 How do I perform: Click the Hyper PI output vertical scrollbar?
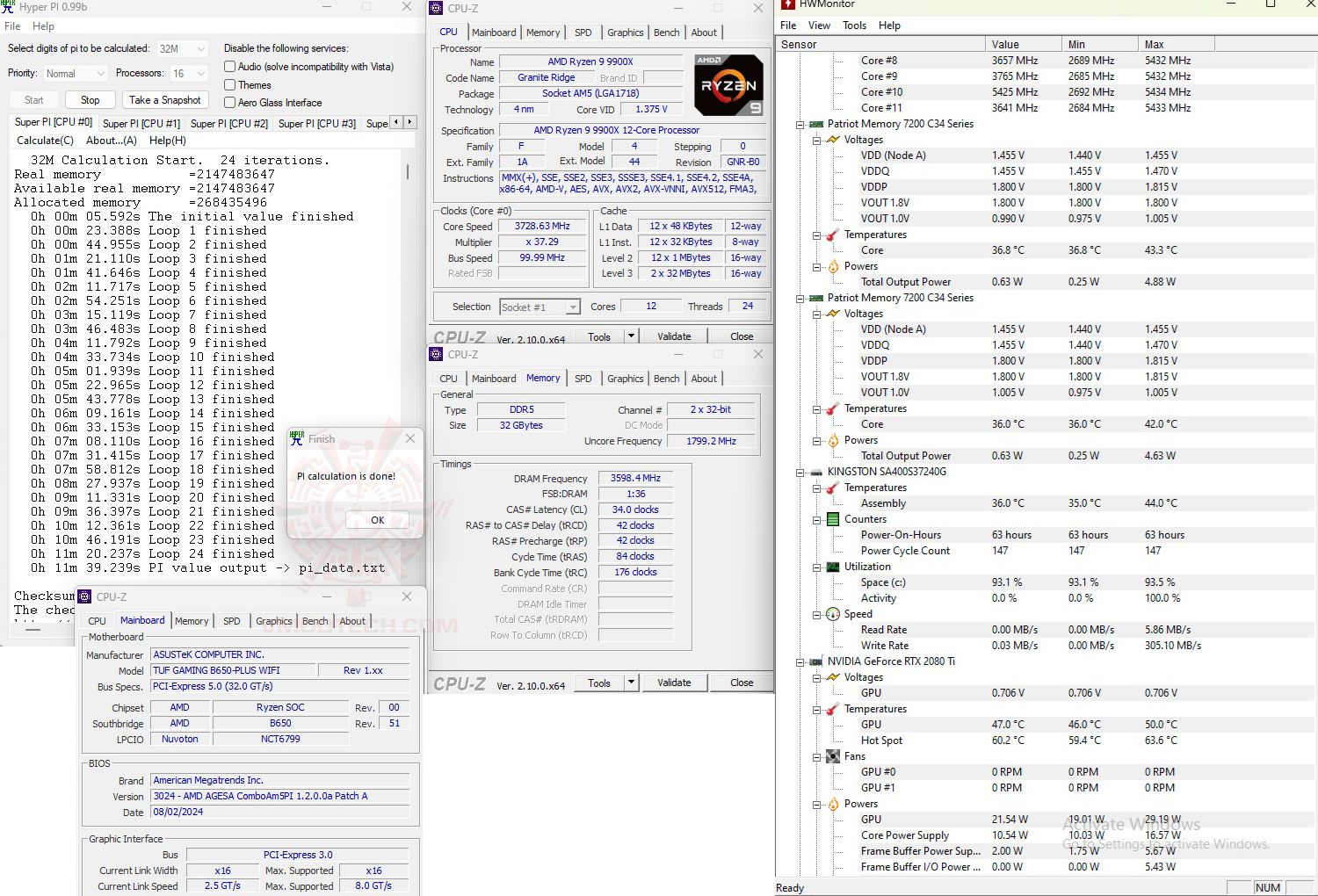pos(408,387)
